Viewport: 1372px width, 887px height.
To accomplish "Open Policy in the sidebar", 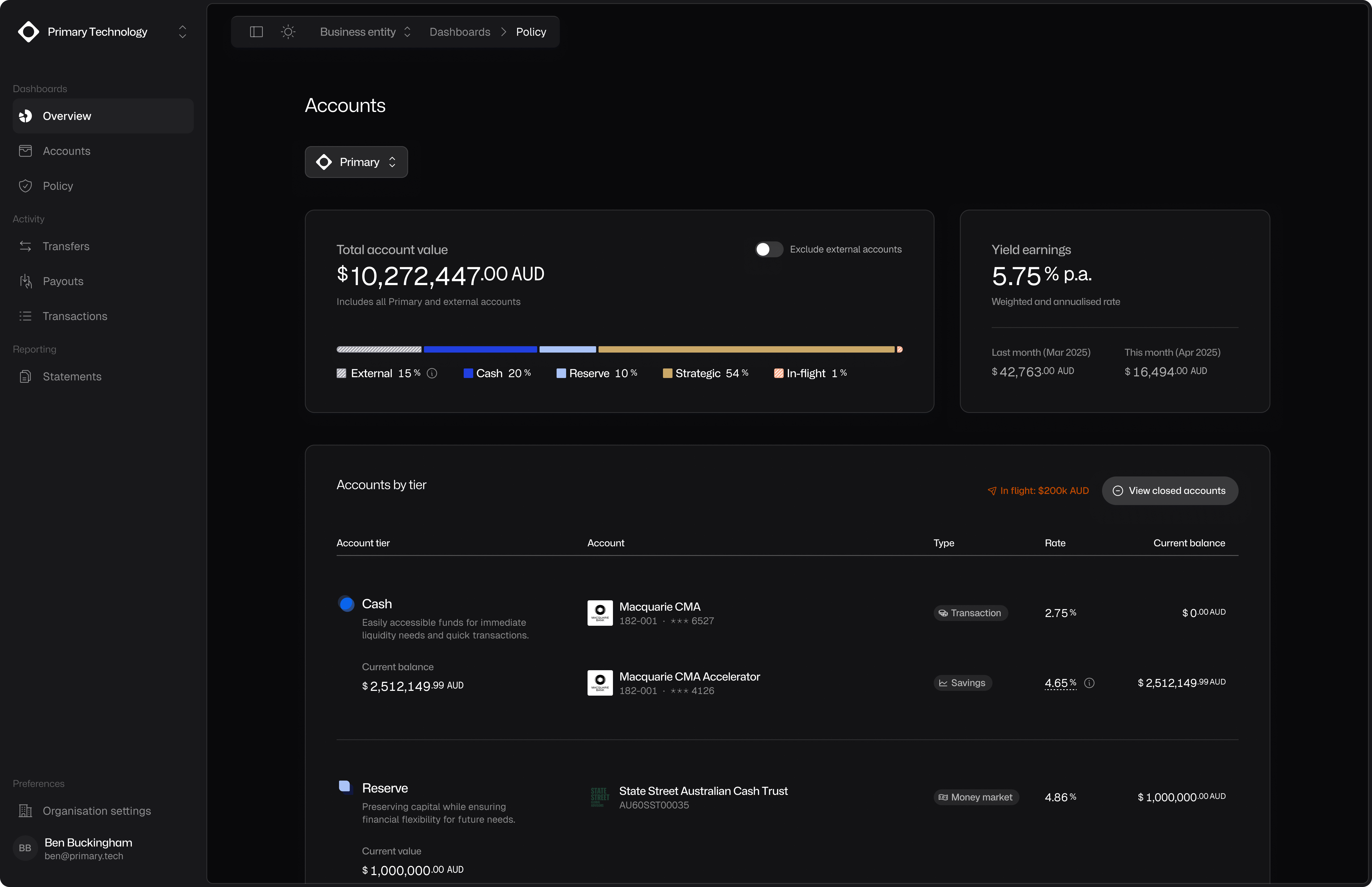I will point(58,186).
